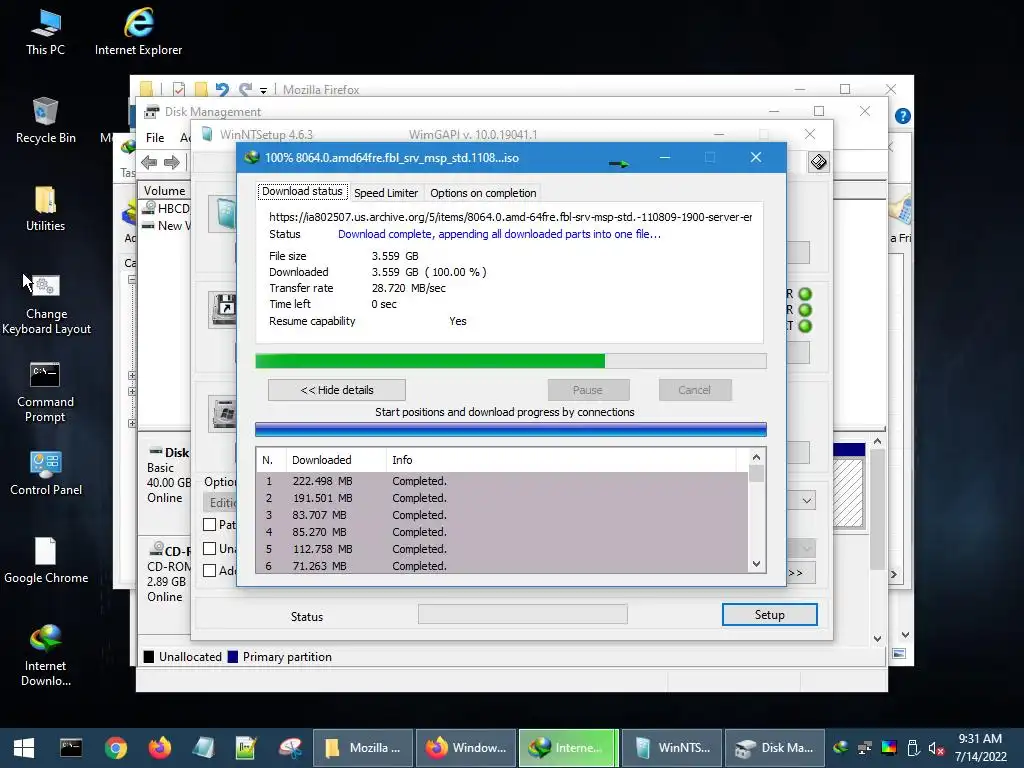Open Firefox pinned taskbar icon
The image size is (1024, 768).
[x=159, y=748]
